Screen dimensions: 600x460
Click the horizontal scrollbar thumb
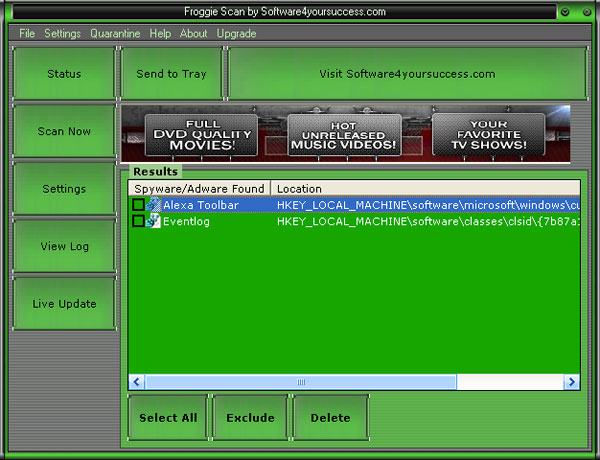point(301,382)
